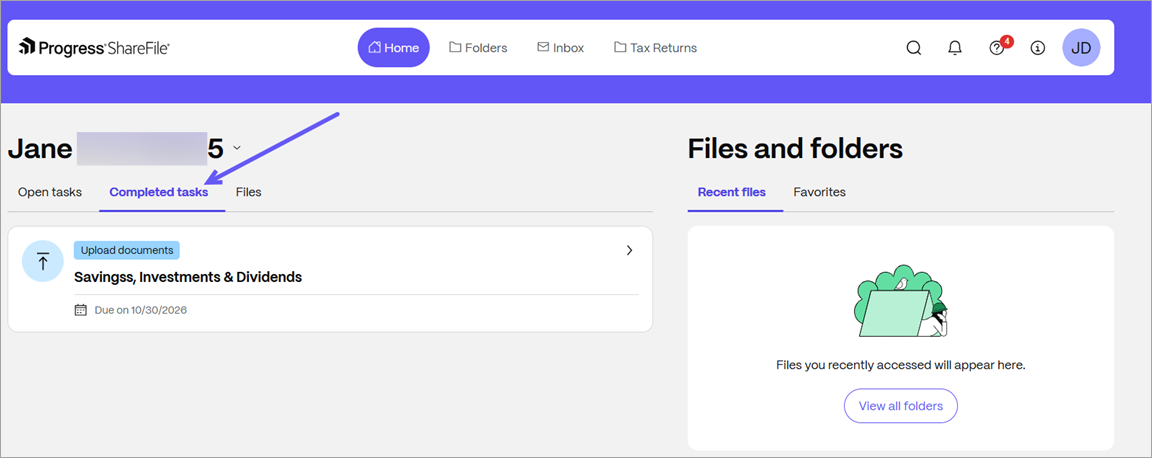This screenshot has height=458, width=1152.
Task: Open help icon with badge 4
Action: coord(997,47)
